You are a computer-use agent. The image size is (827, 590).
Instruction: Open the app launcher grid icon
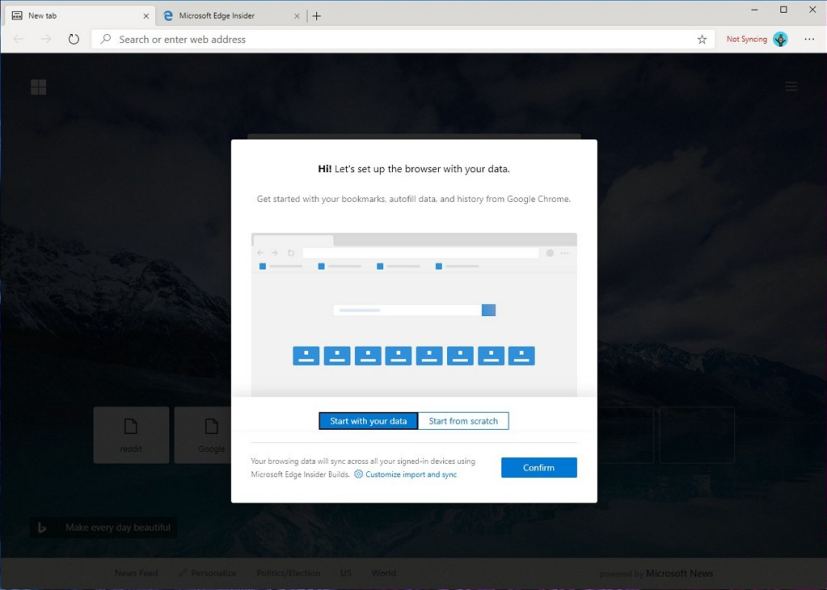[39, 87]
